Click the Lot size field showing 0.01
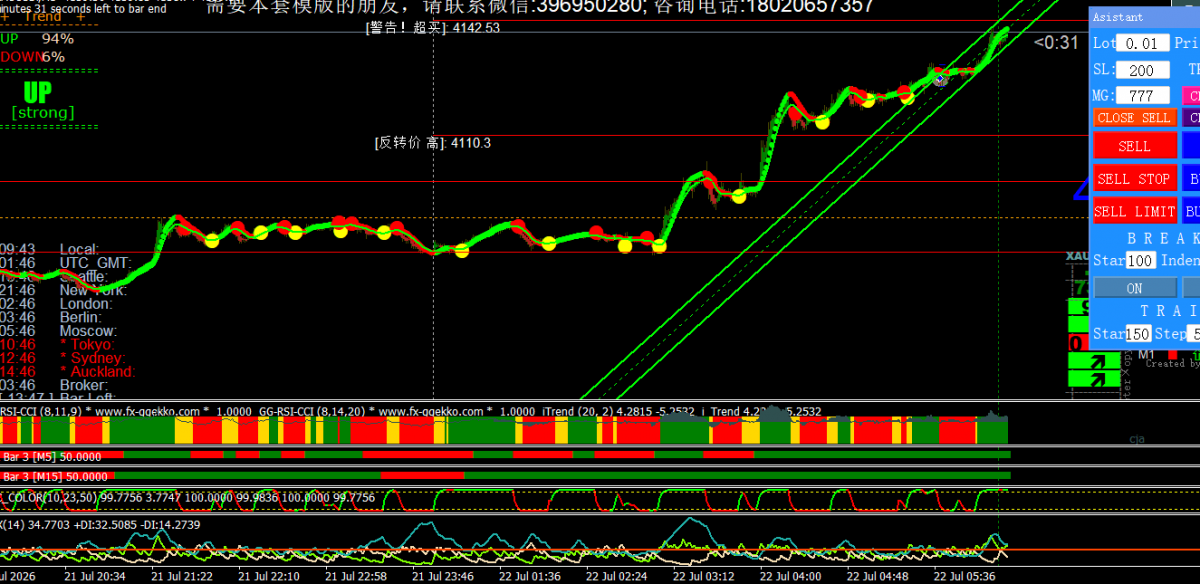Image resolution: width=1200 pixels, height=584 pixels. pos(1142,43)
